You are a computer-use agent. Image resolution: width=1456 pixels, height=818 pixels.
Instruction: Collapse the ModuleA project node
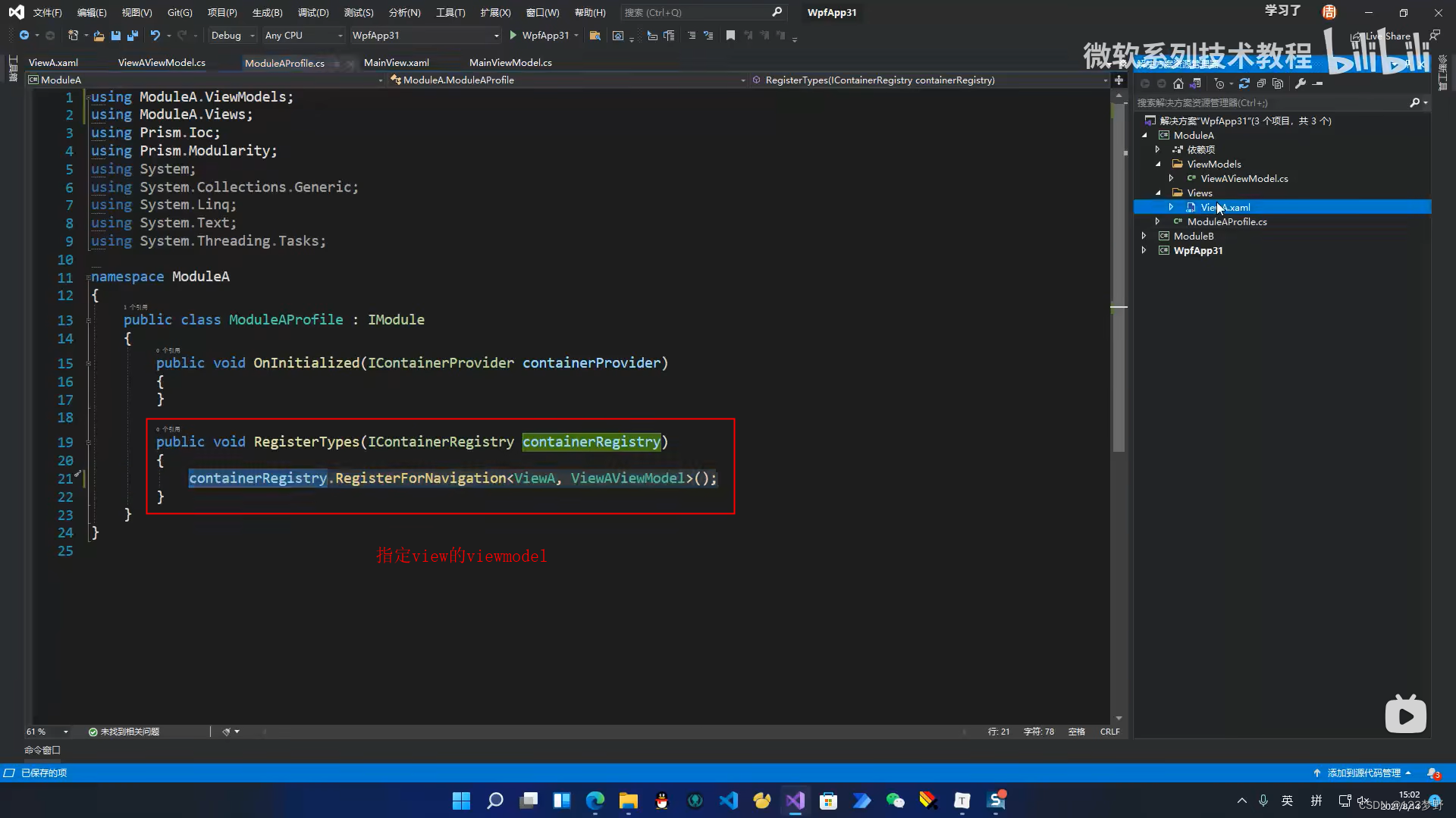1144,135
